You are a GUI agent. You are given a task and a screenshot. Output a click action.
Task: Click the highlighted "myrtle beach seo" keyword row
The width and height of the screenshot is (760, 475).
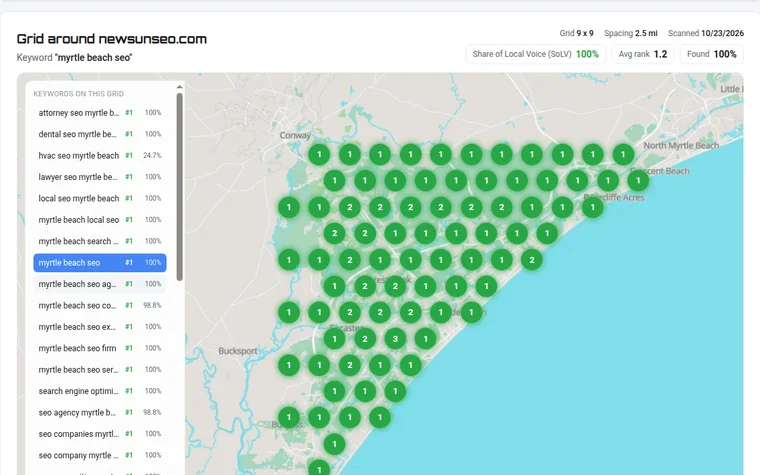tap(100, 263)
